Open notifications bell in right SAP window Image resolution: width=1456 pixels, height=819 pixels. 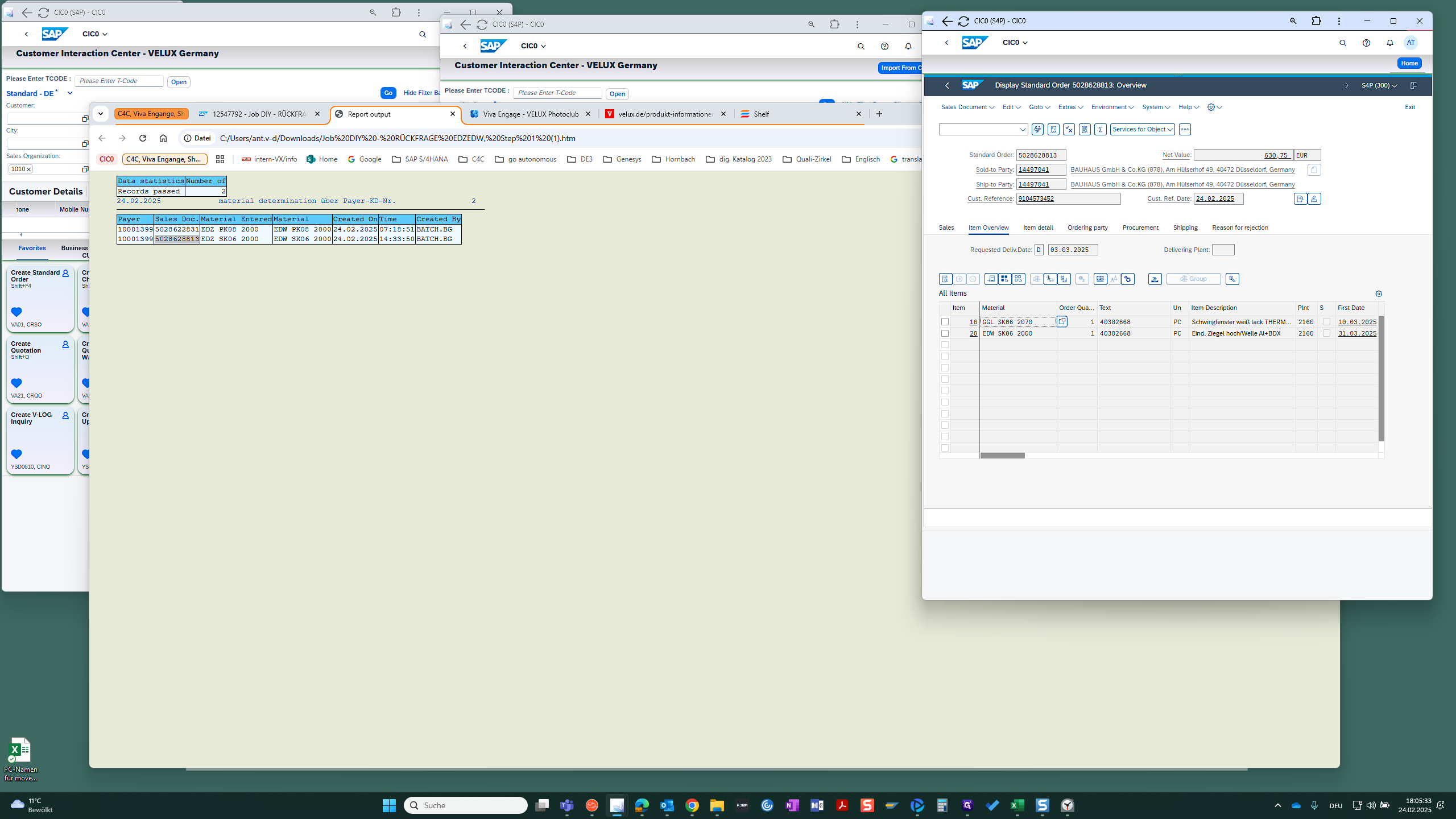point(1389,43)
